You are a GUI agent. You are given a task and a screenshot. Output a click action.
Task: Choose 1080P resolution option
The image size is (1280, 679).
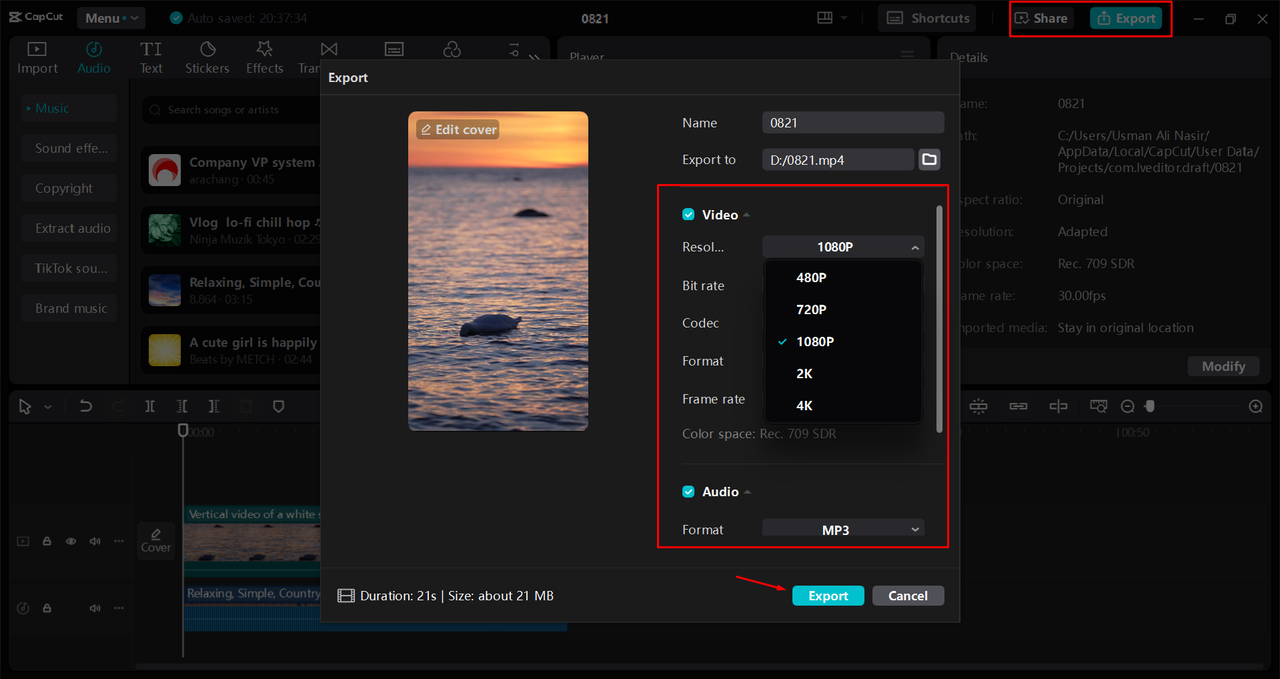(x=843, y=342)
